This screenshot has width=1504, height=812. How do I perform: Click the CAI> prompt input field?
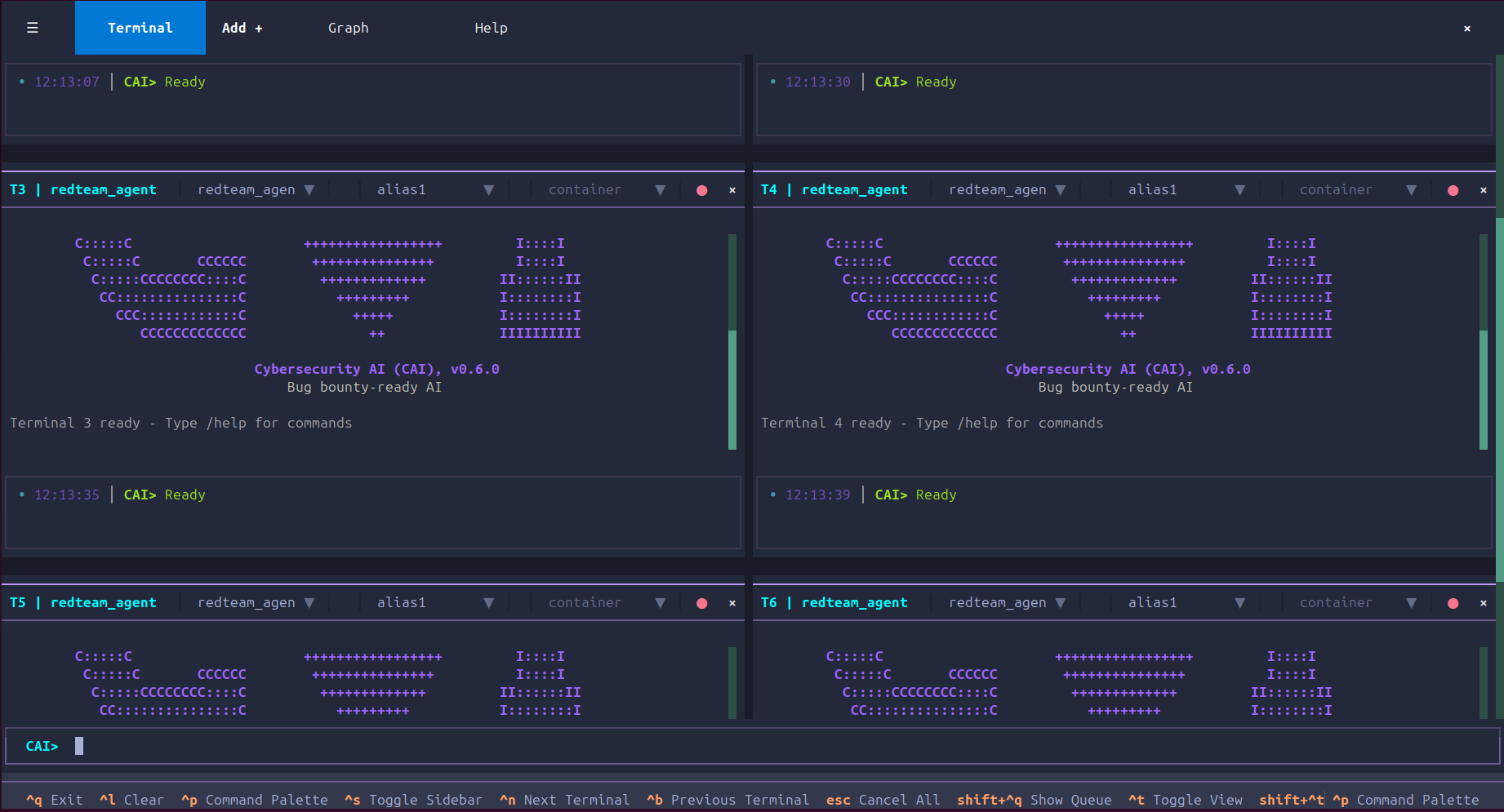click(327, 745)
